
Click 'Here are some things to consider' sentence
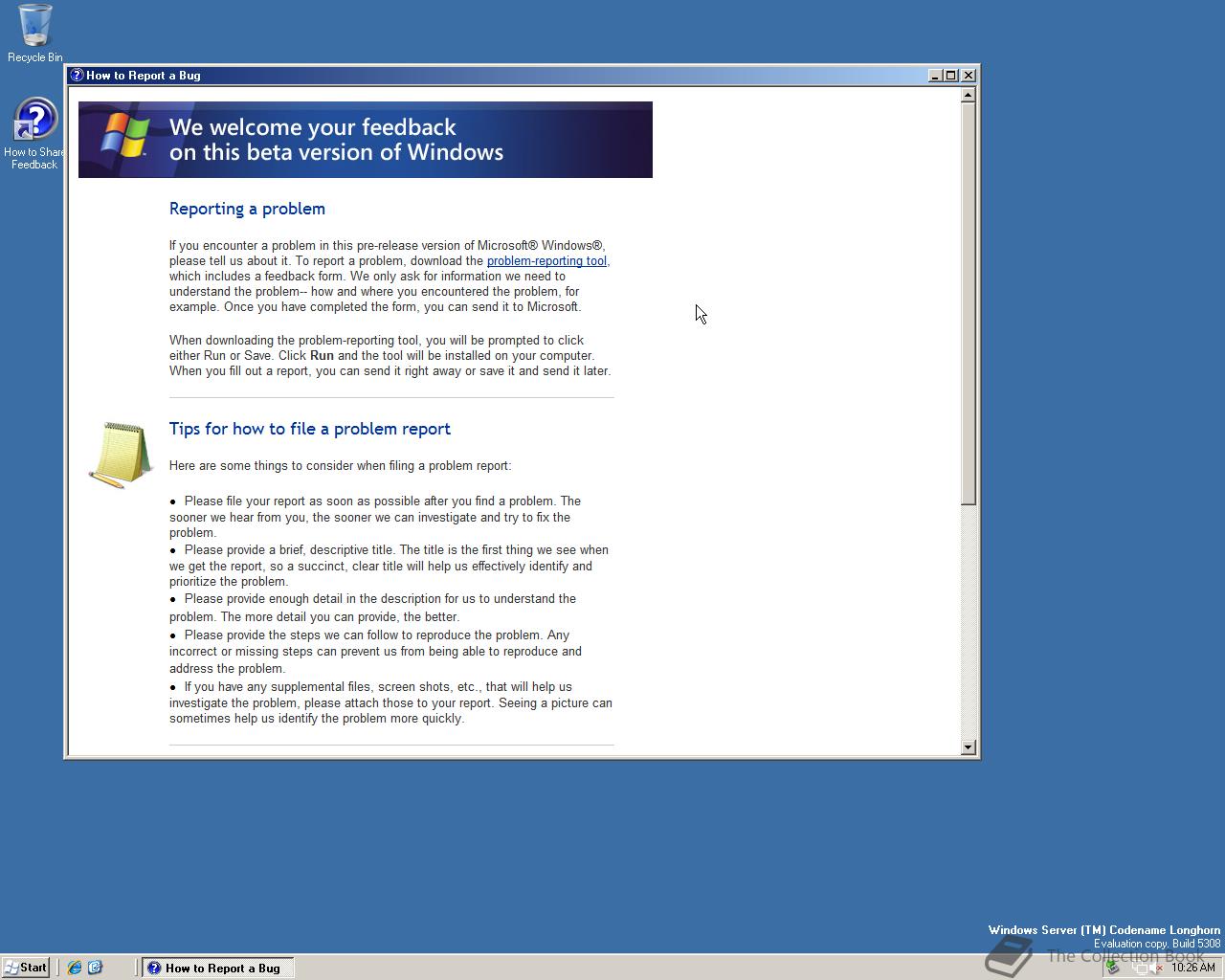[340, 466]
